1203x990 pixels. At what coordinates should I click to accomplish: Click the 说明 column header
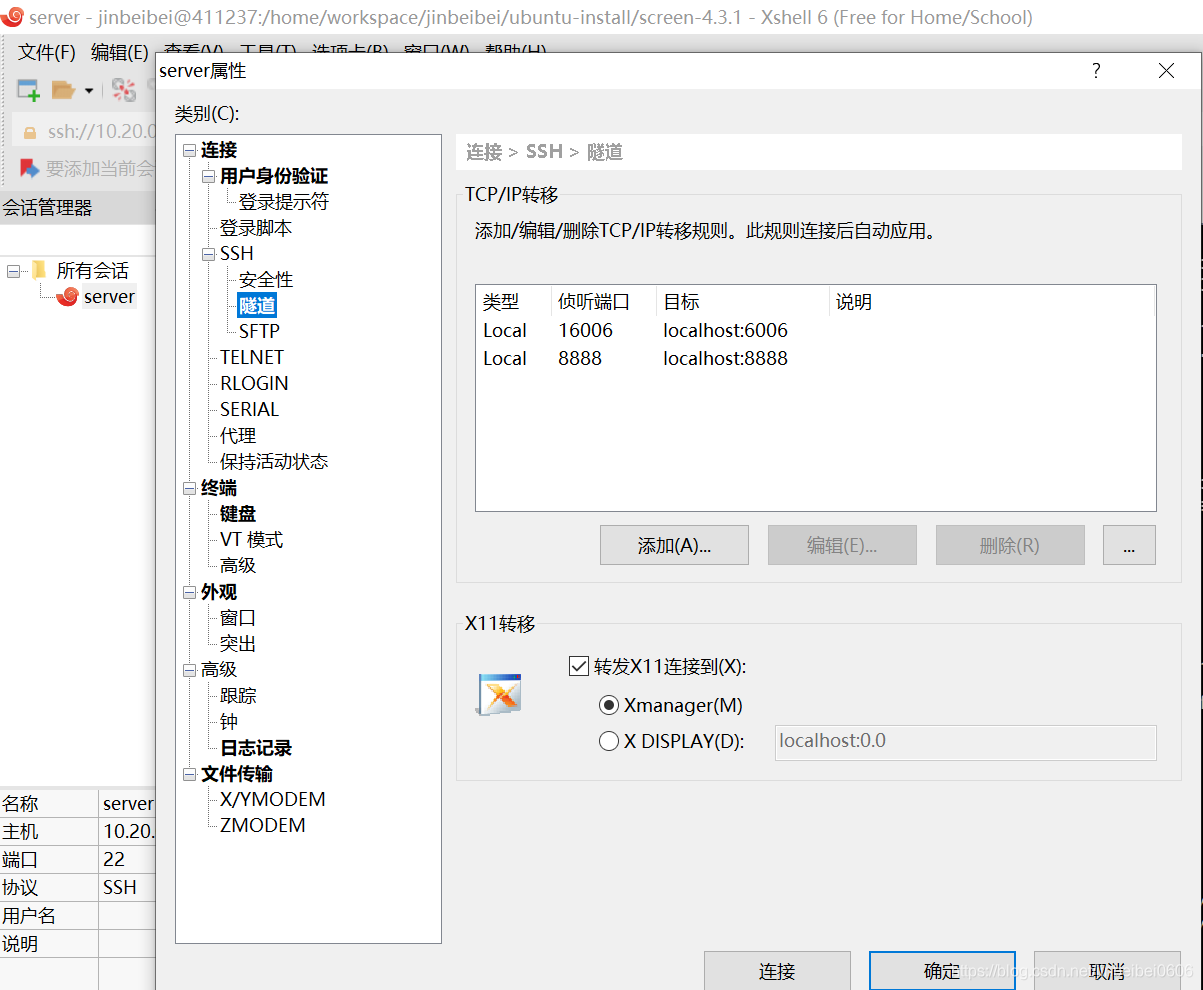(992, 302)
